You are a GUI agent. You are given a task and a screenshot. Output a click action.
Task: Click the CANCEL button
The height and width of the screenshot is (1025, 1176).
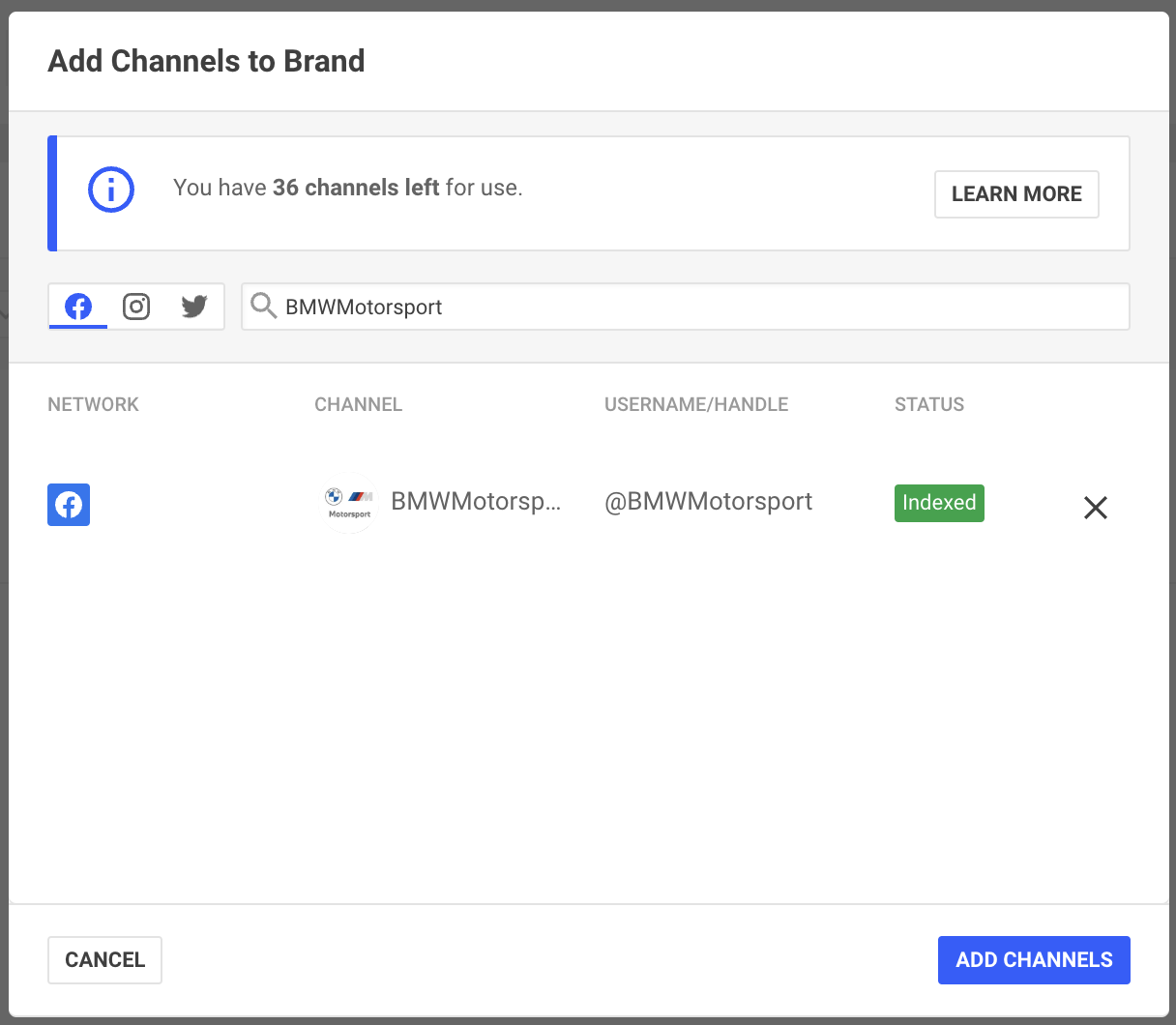104,960
